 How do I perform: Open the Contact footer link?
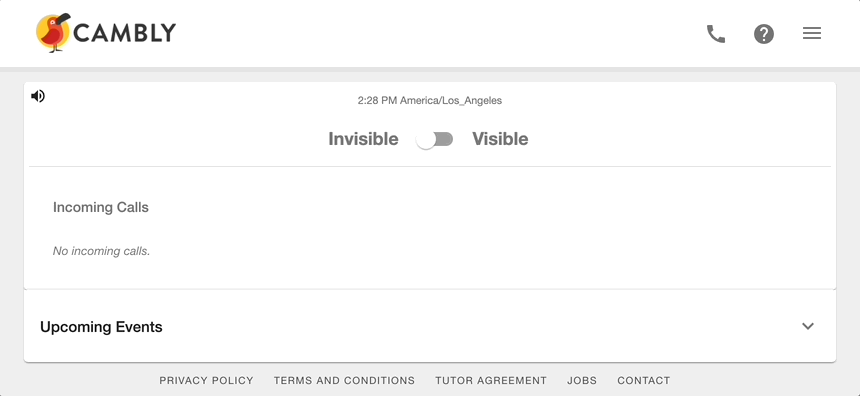(x=644, y=380)
